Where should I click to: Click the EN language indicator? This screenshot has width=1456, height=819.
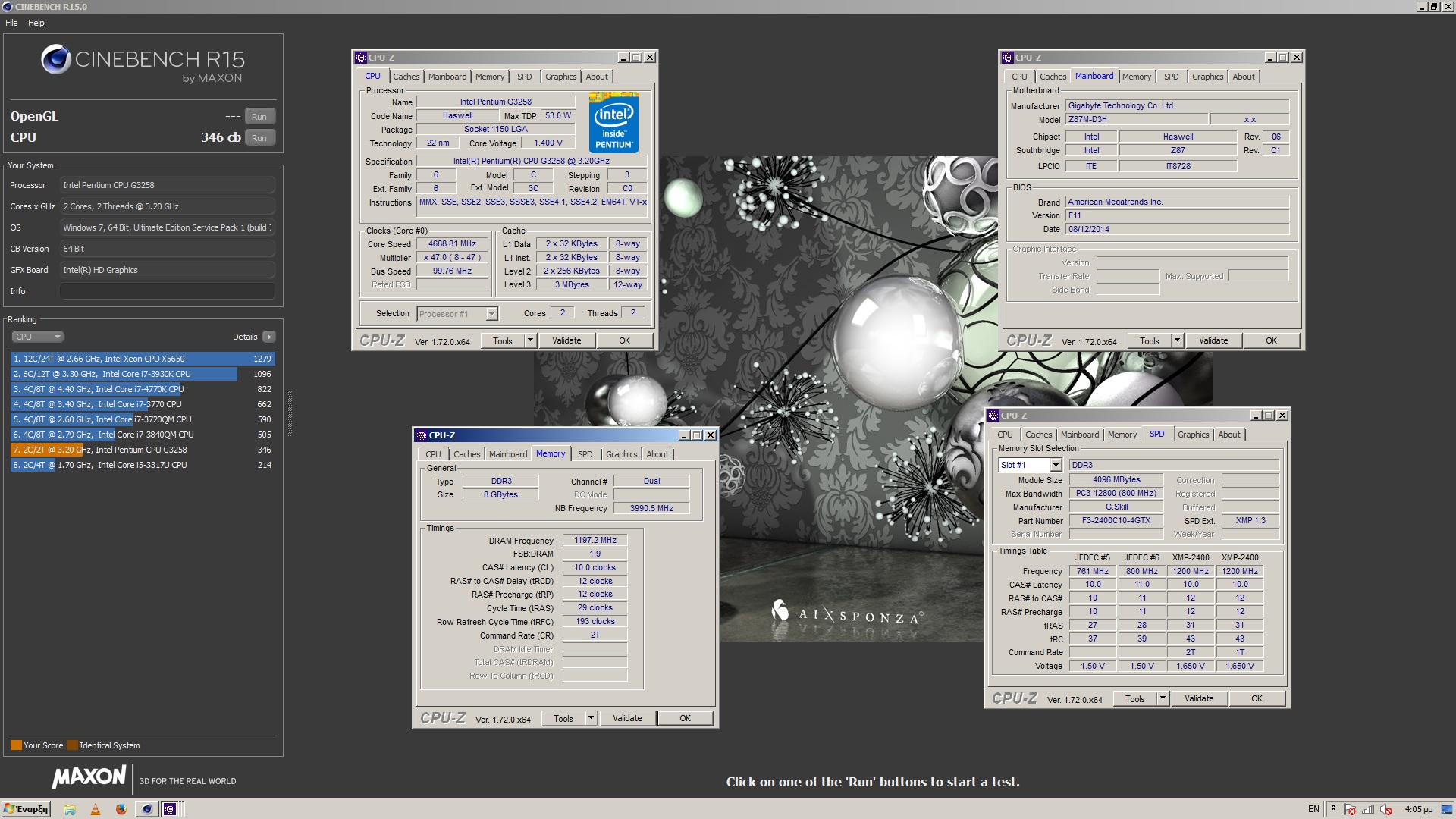point(1313,809)
